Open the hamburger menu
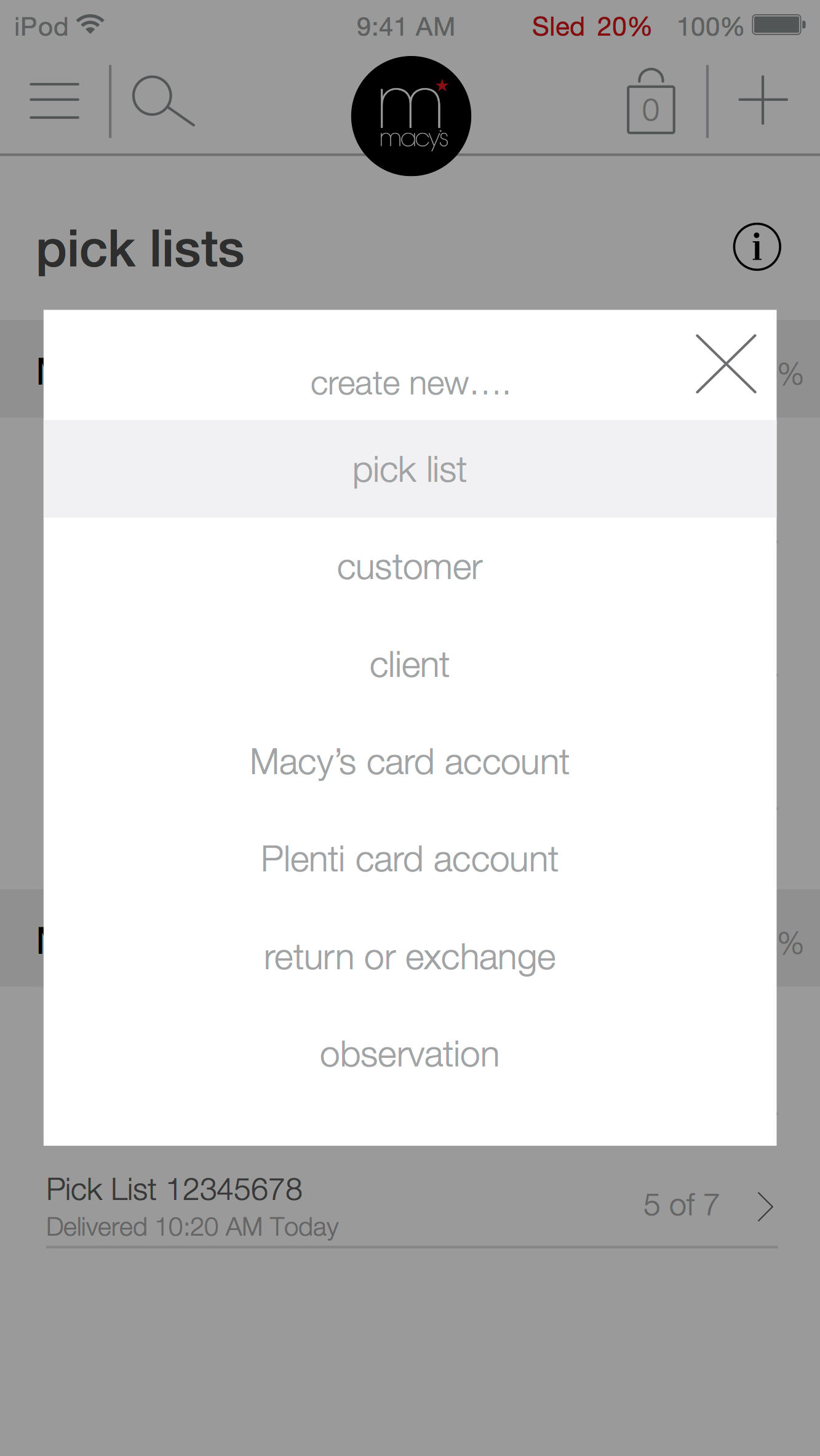The height and width of the screenshot is (1456, 820). tap(55, 100)
